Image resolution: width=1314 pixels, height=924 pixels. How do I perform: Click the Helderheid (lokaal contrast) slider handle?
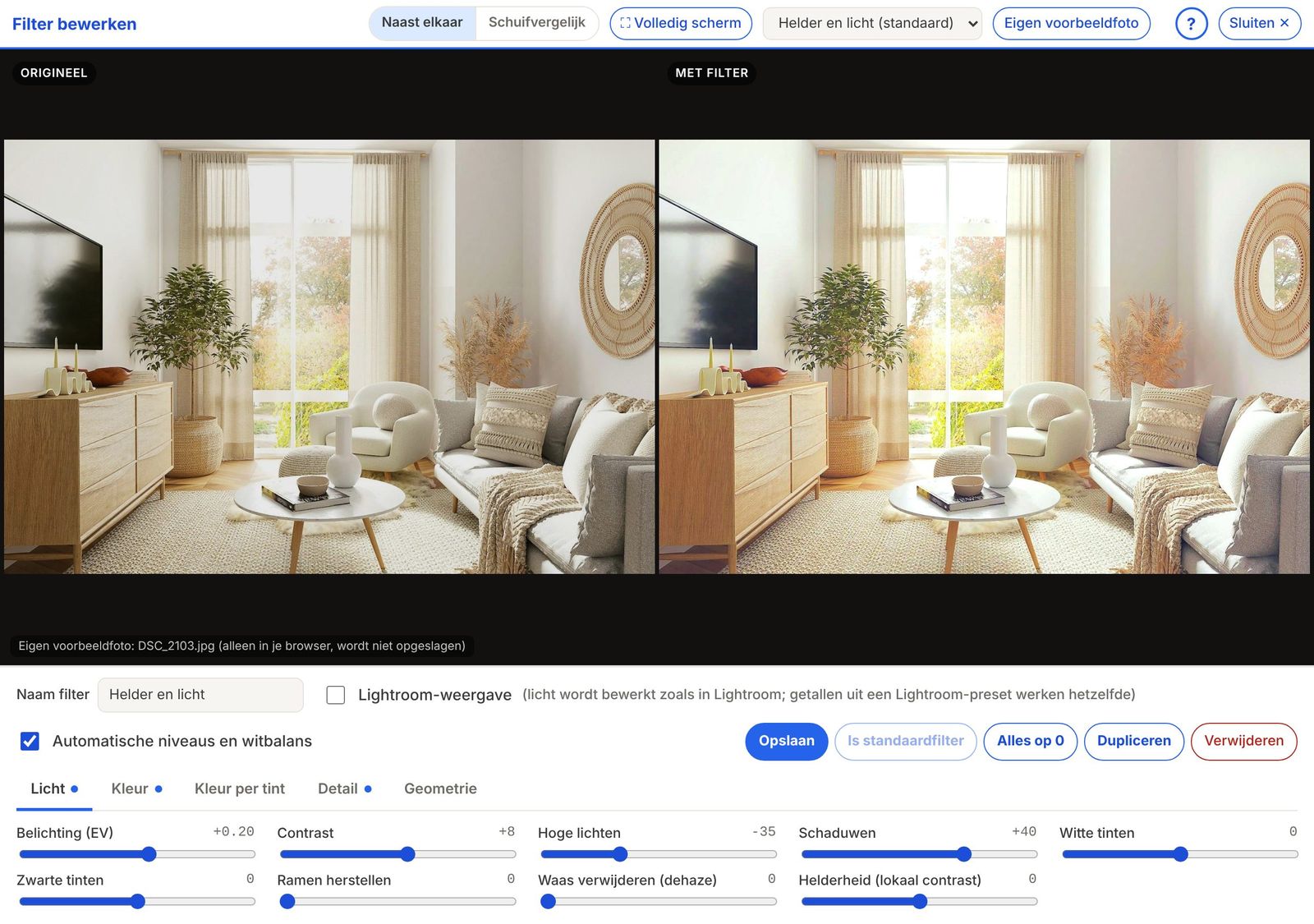(x=920, y=902)
